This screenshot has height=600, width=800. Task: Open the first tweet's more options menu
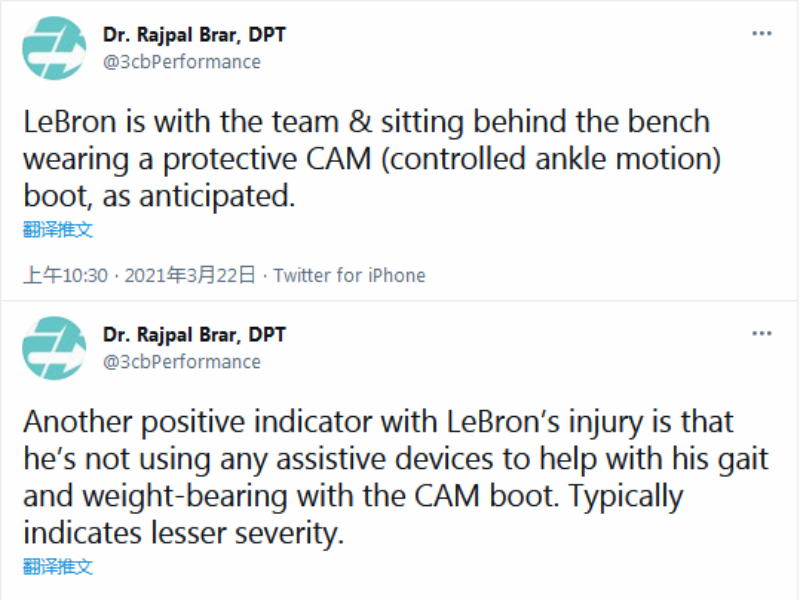tap(762, 34)
